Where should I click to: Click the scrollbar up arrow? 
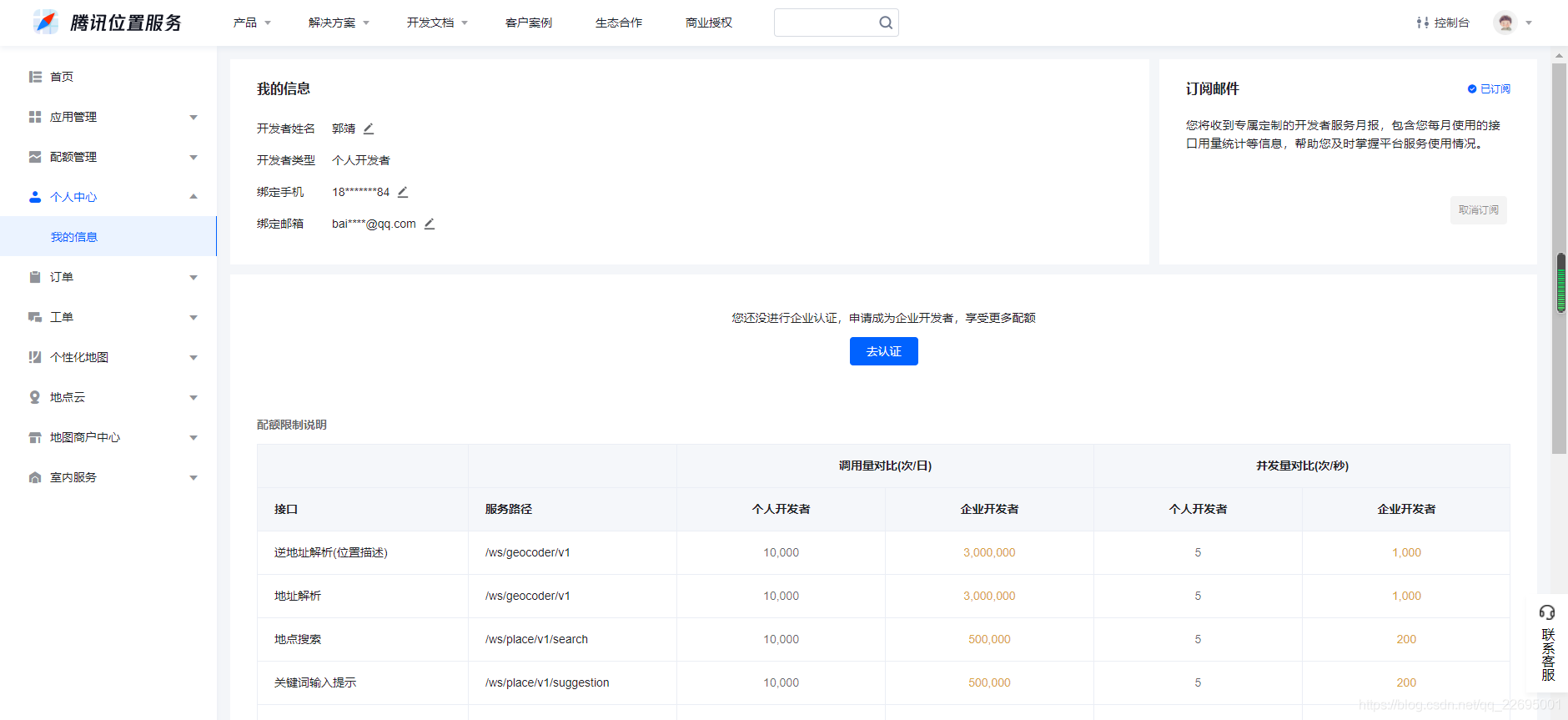1559,55
